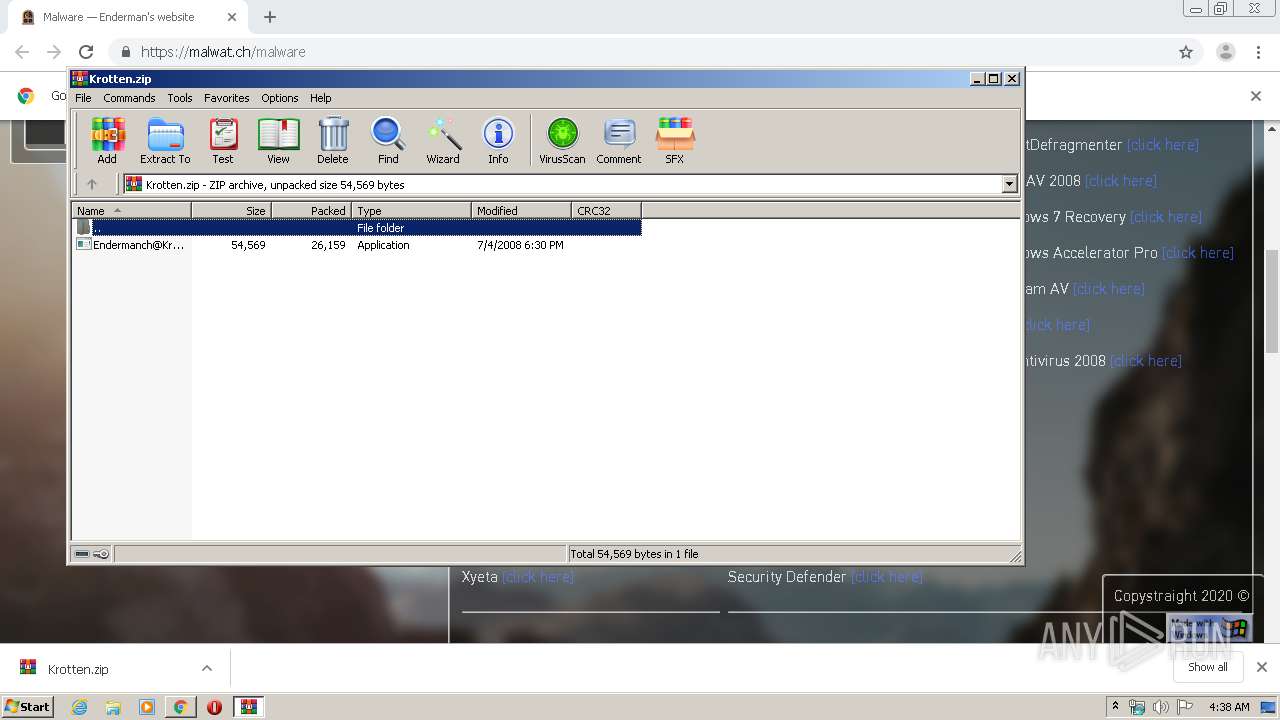Open the WinRAR File menu
This screenshot has height=720, width=1280.
(x=83, y=98)
